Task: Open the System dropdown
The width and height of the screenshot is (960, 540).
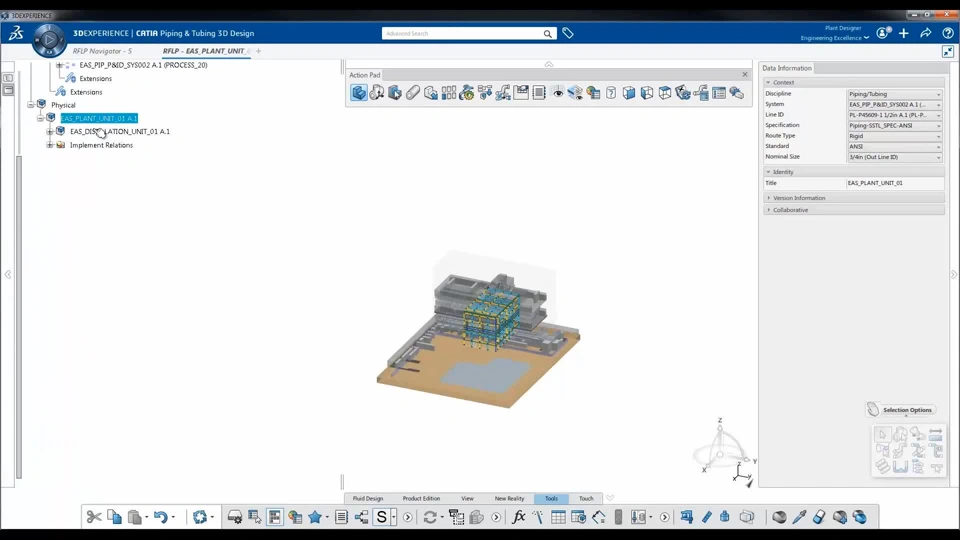Action: point(894,105)
